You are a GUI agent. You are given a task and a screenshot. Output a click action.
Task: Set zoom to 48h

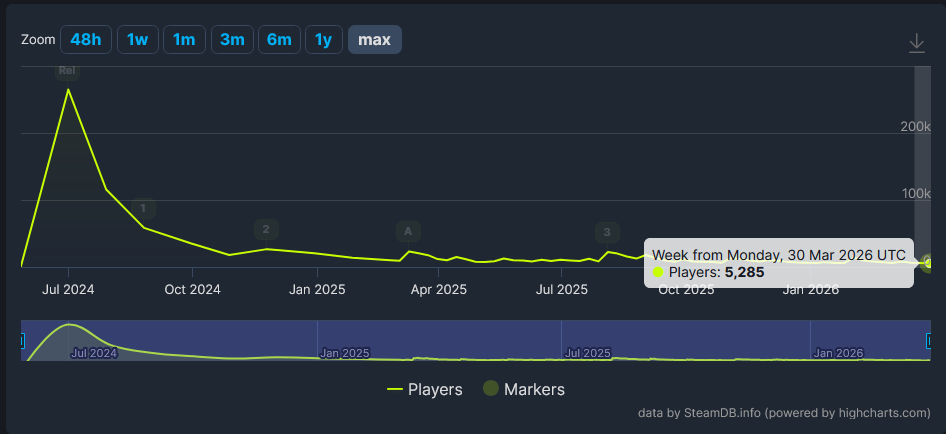[86, 40]
